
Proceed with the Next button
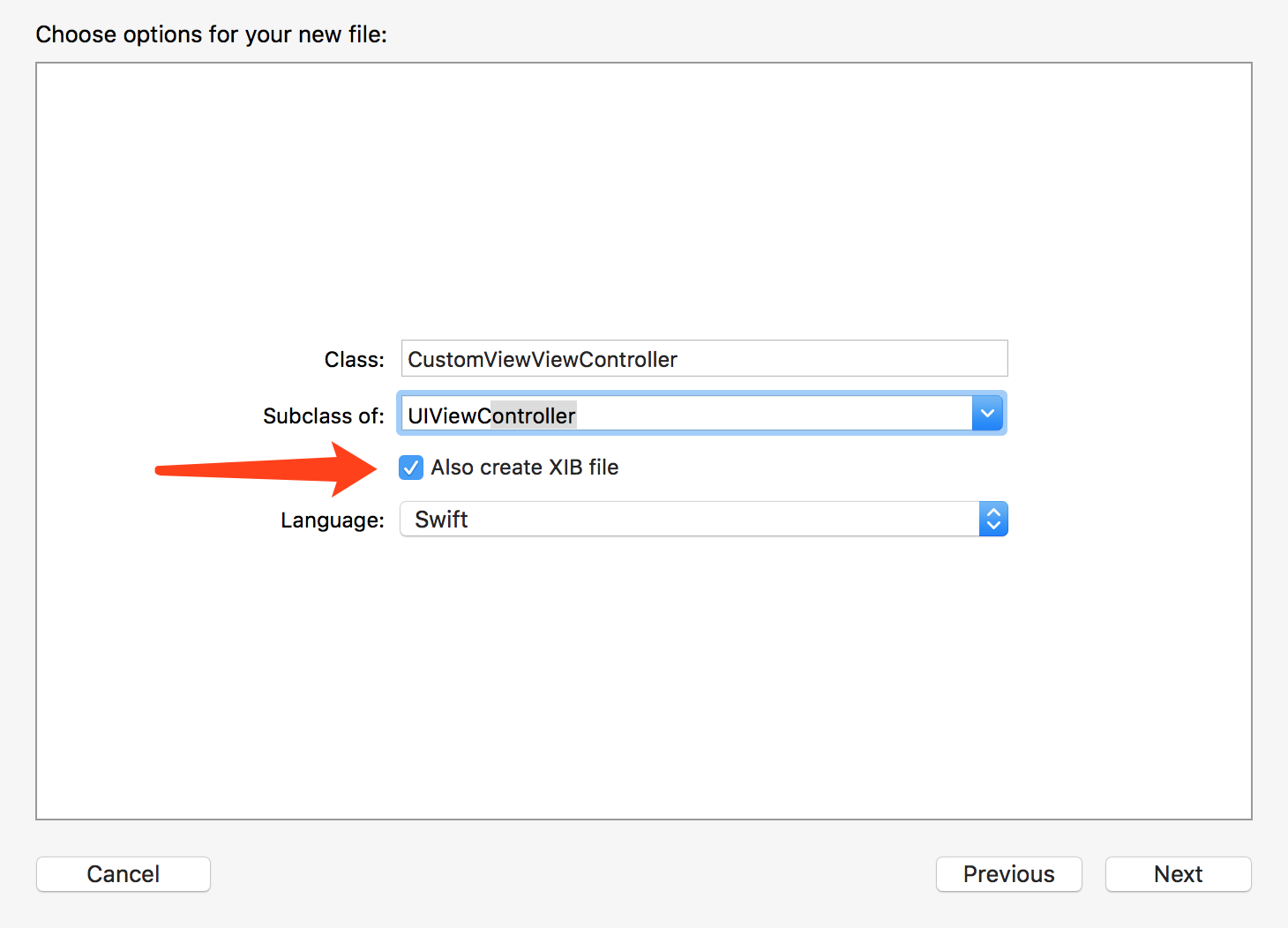(x=1178, y=874)
